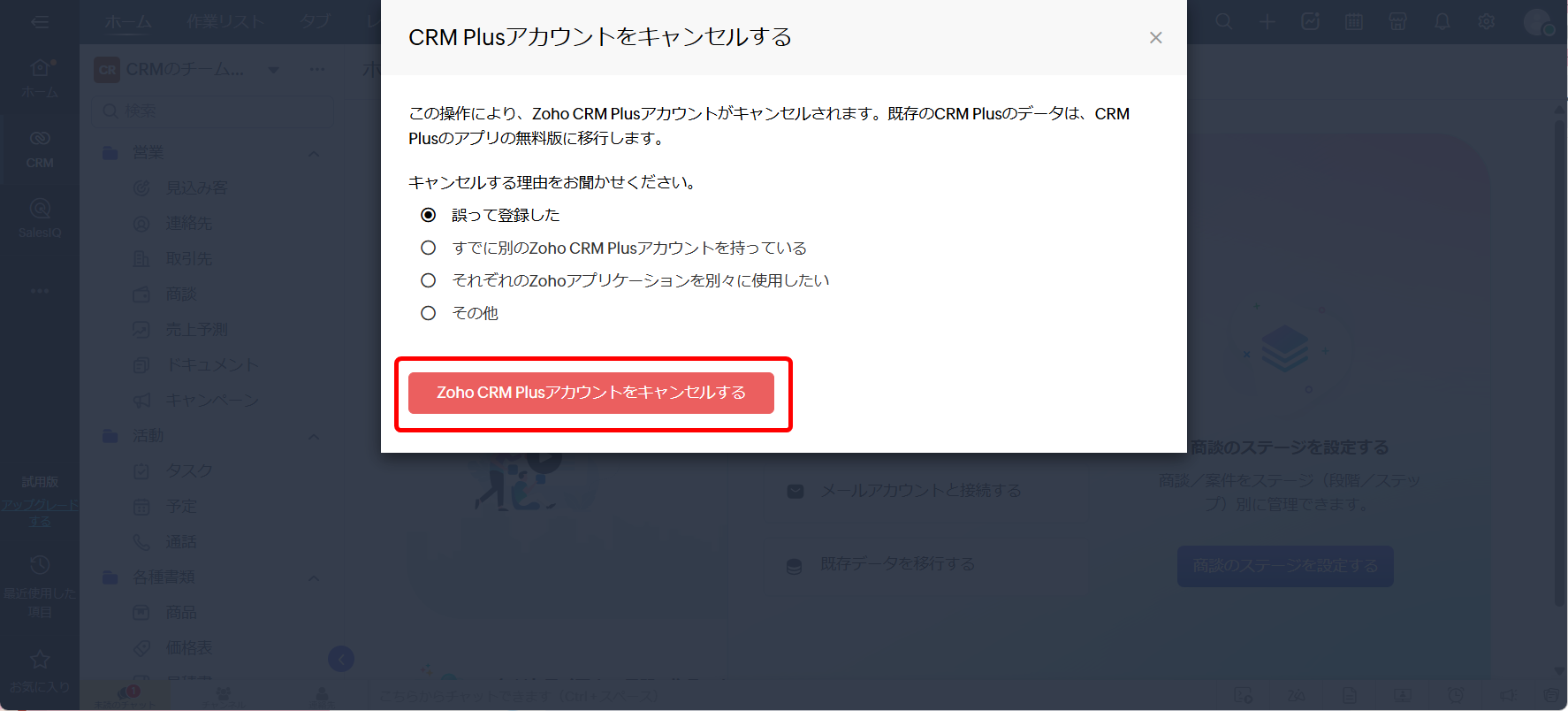Screen dimensions: 1568x711
Task: Open キャンペーン module in sidebar
Action: pyautogui.click(x=212, y=401)
